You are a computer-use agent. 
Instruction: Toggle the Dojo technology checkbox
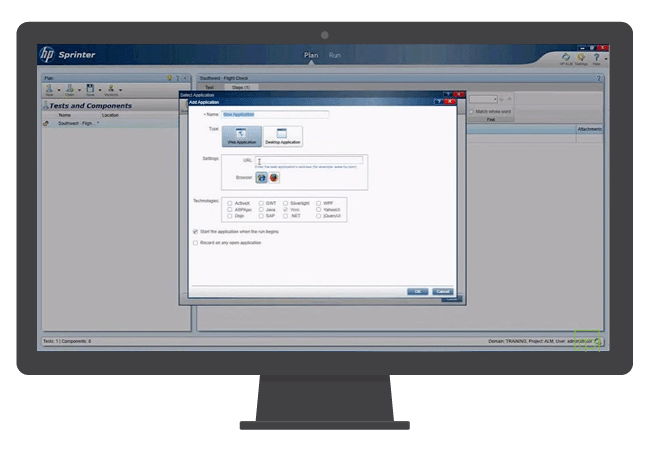[x=230, y=216]
